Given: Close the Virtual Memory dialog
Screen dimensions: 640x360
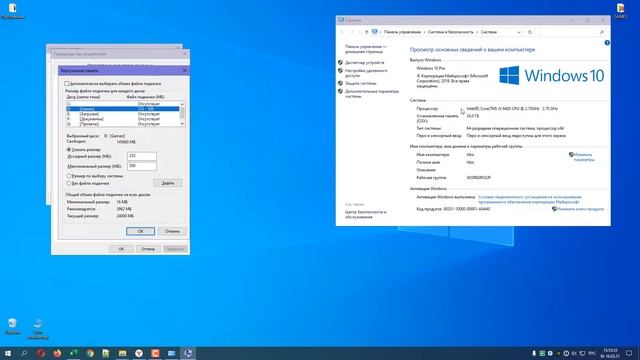Looking at the screenshot, I should [x=184, y=70].
